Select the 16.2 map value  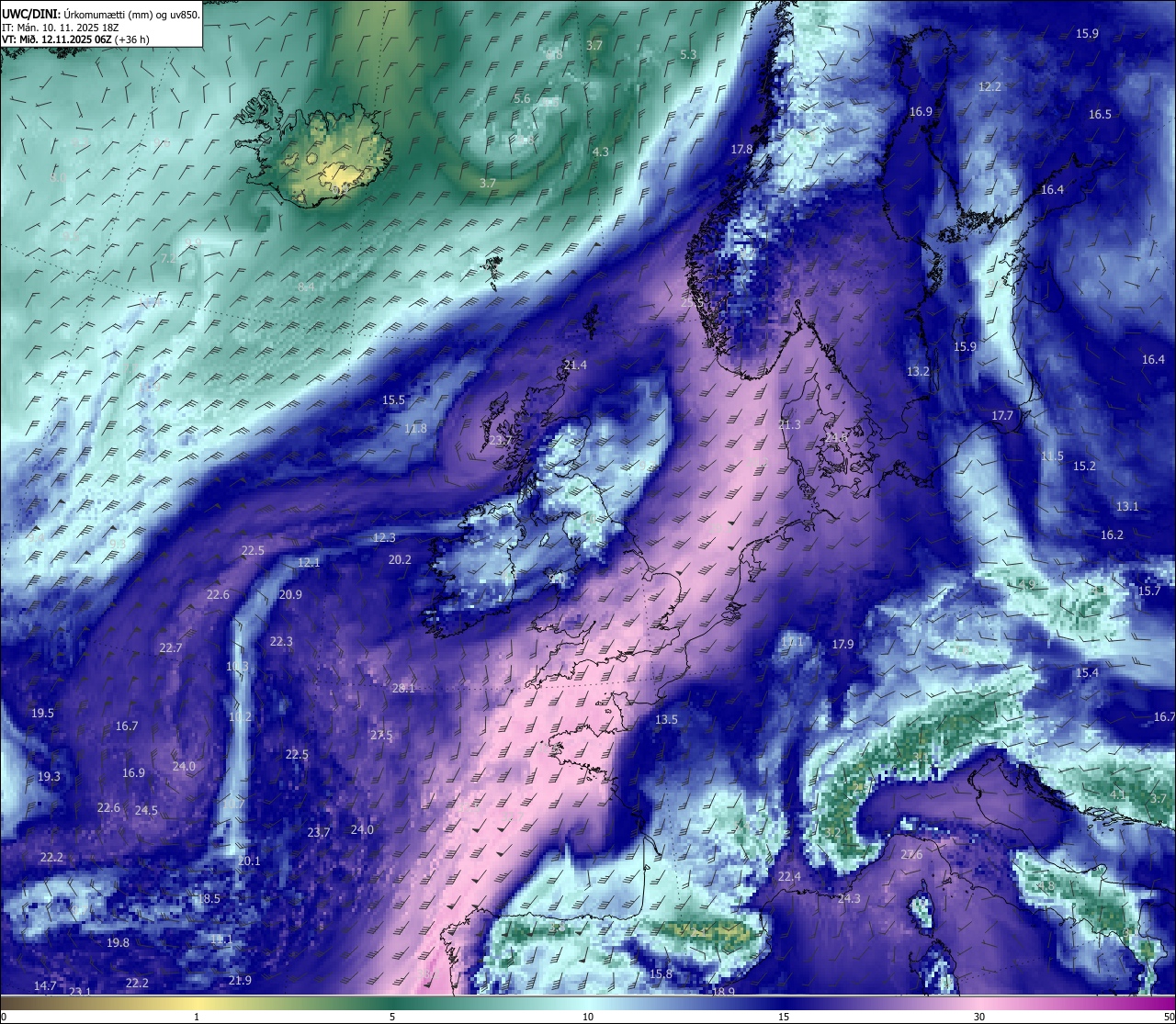pos(1112,535)
